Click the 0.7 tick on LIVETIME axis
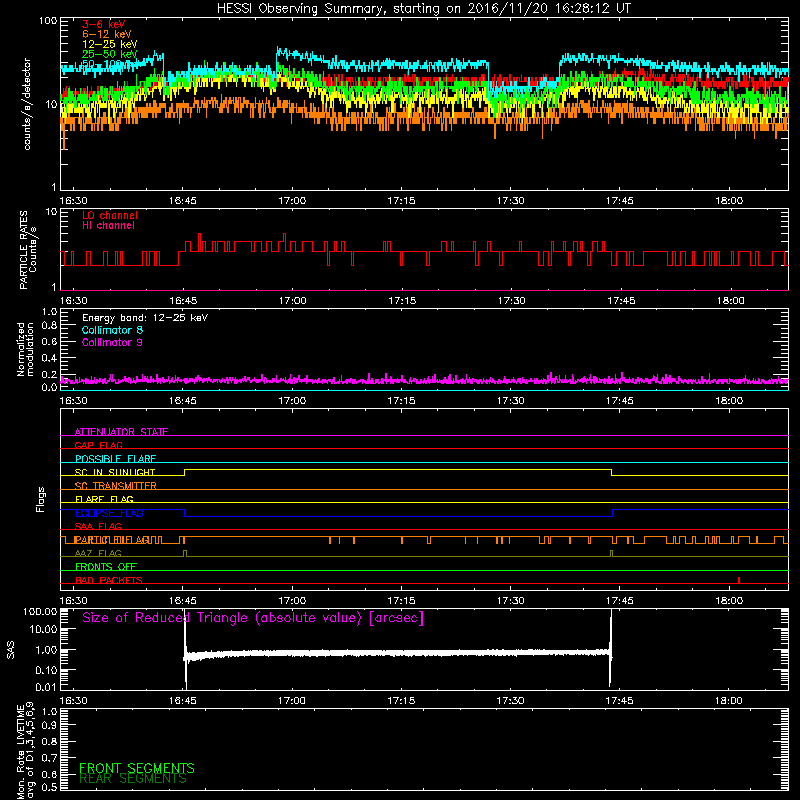 click(x=49, y=758)
